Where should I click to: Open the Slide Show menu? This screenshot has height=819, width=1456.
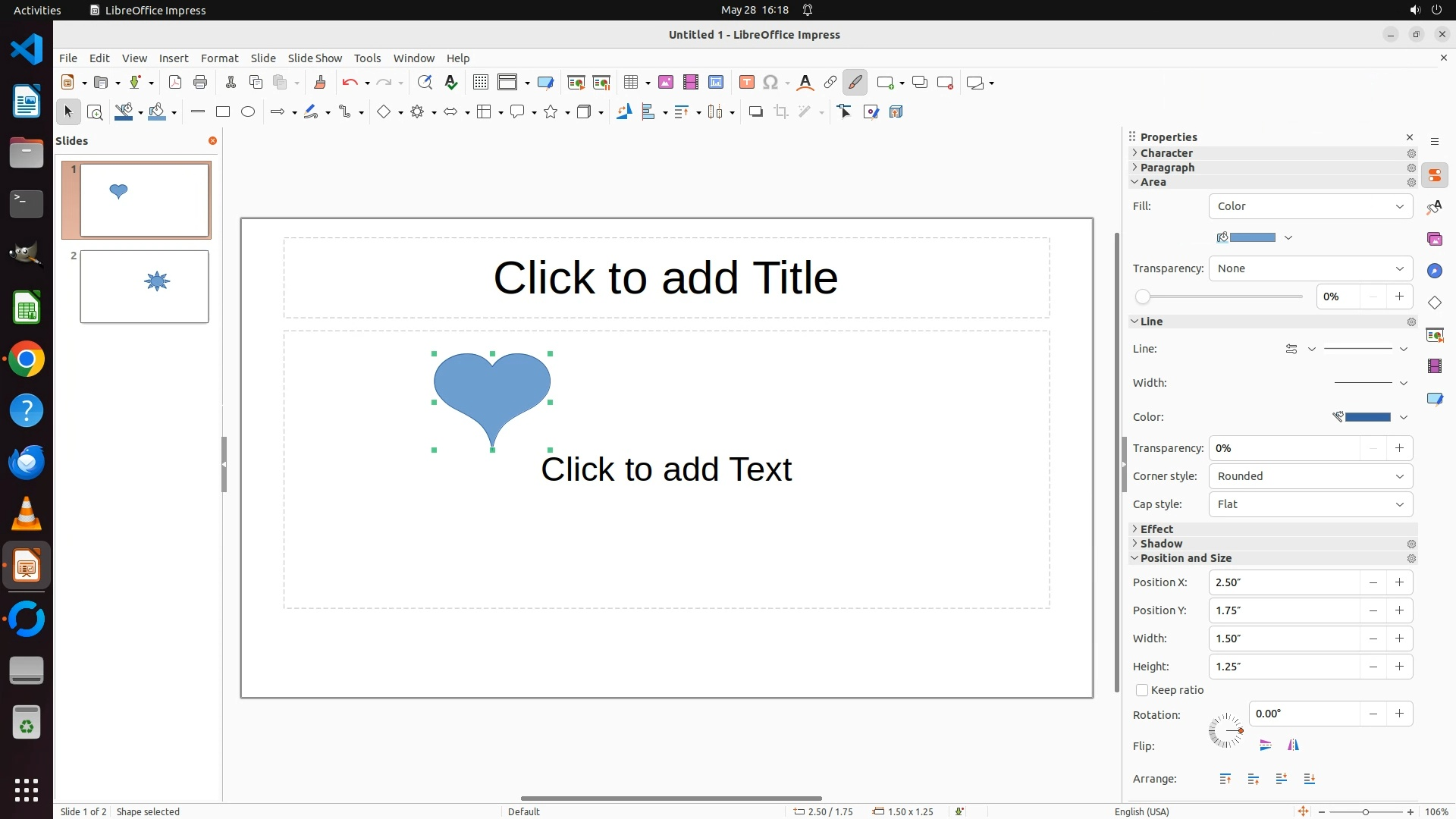pyautogui.click(x=315, y=58)
